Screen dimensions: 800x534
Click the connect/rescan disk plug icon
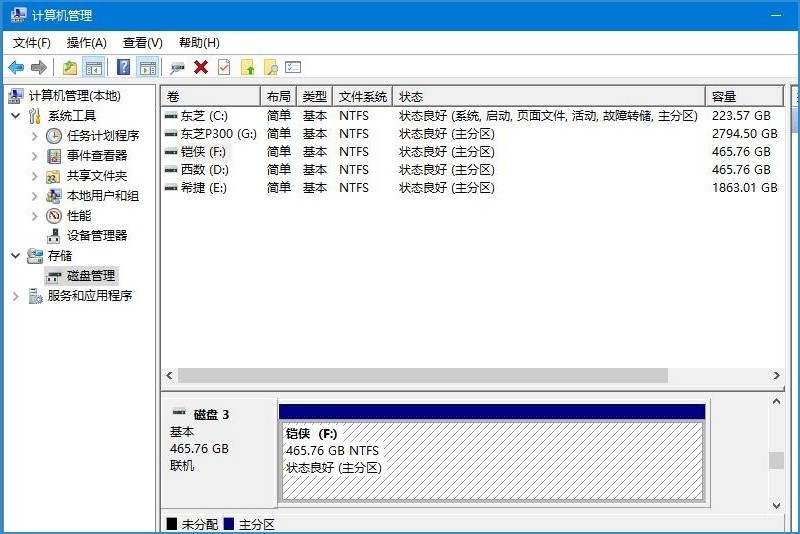[177, 67]
